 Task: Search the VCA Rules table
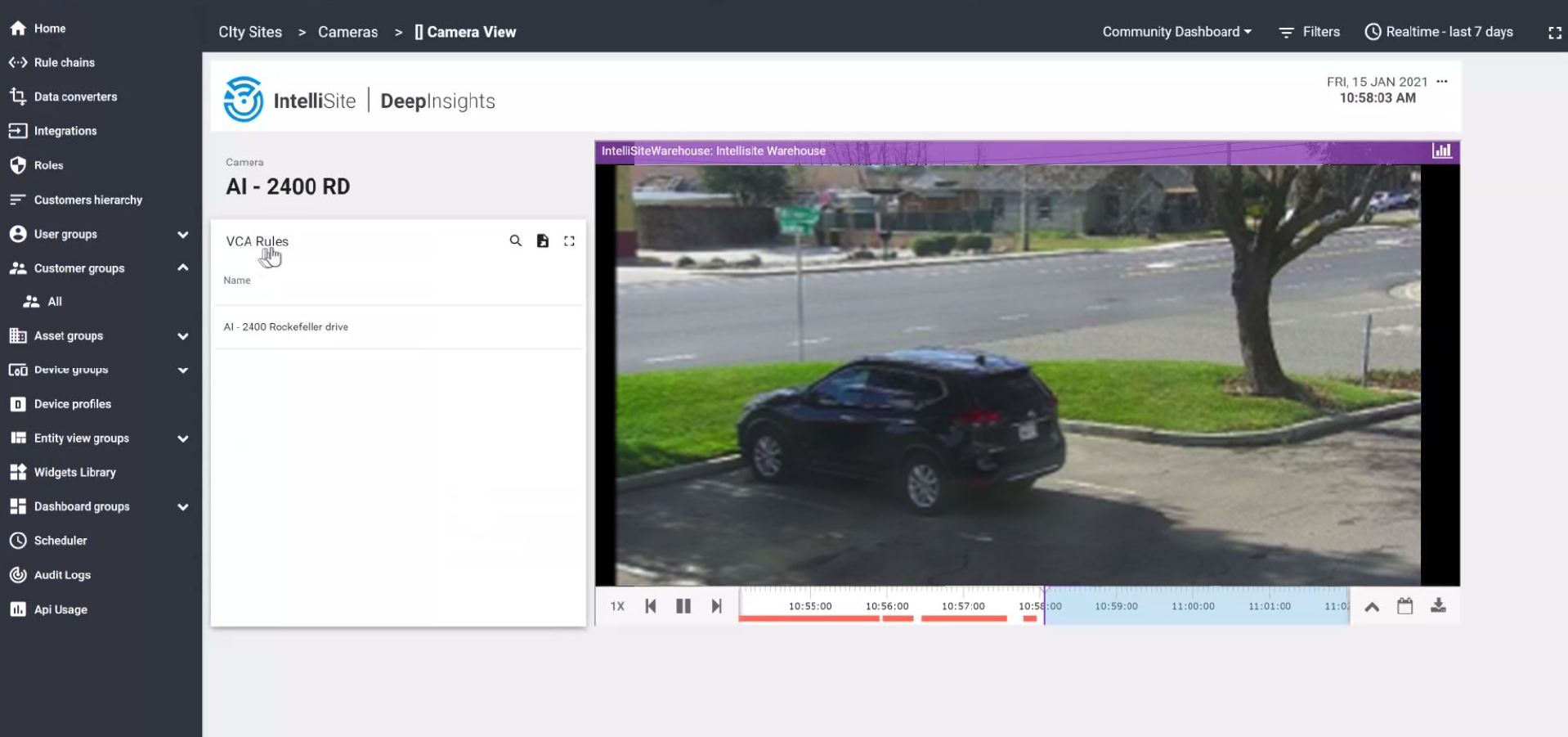(516, 240)
